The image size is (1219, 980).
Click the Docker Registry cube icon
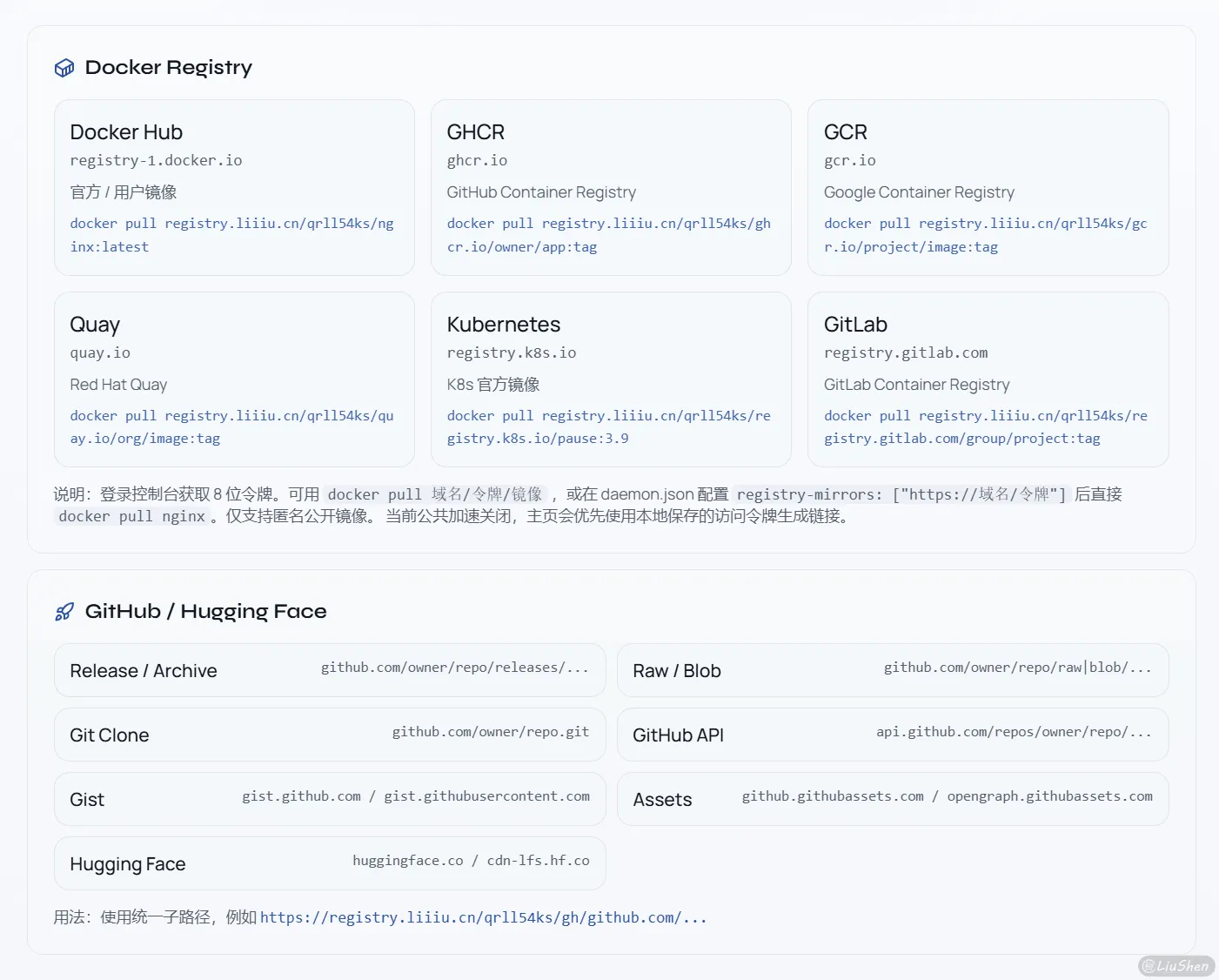(x=64, y=68)
